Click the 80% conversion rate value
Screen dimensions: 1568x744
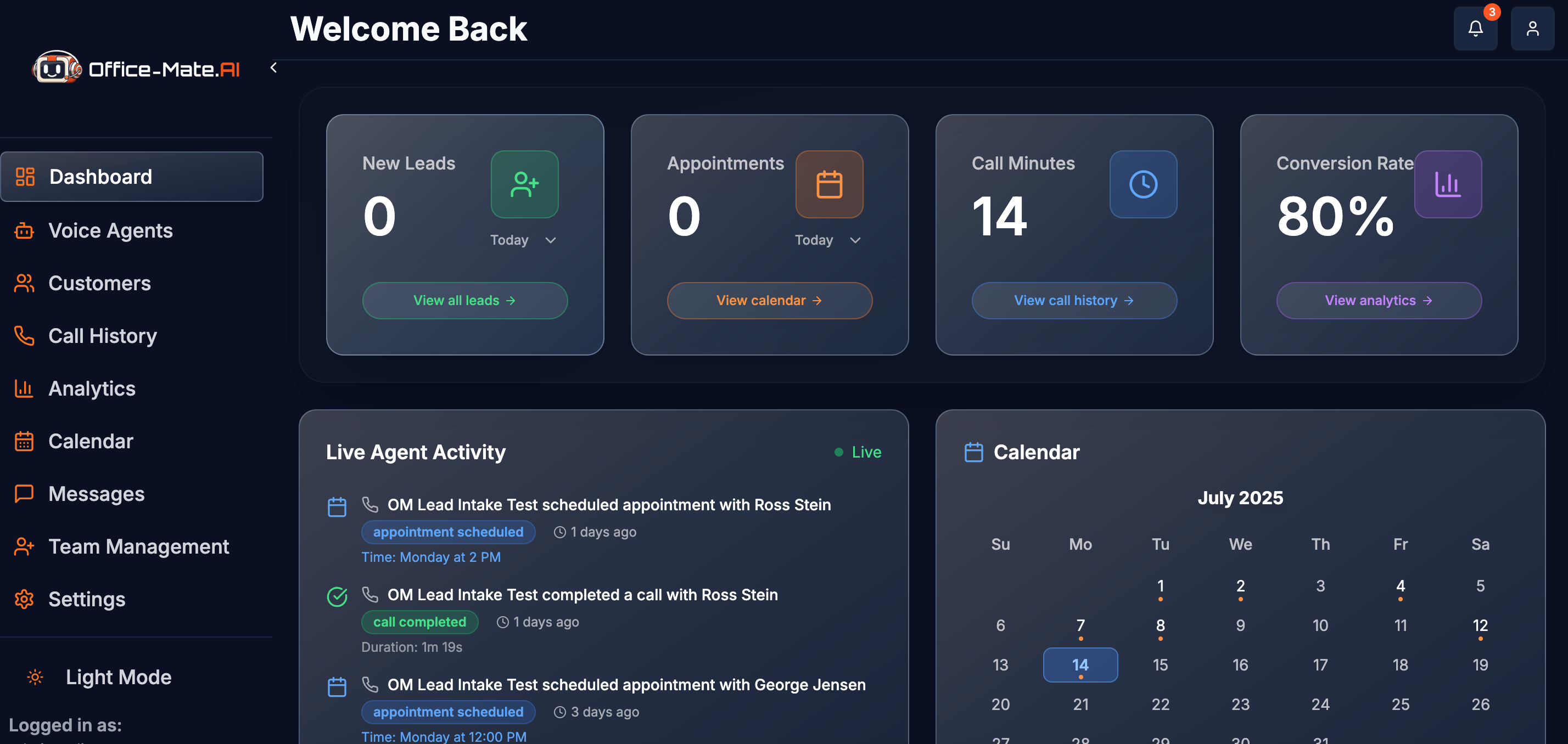pos(1335,216)
